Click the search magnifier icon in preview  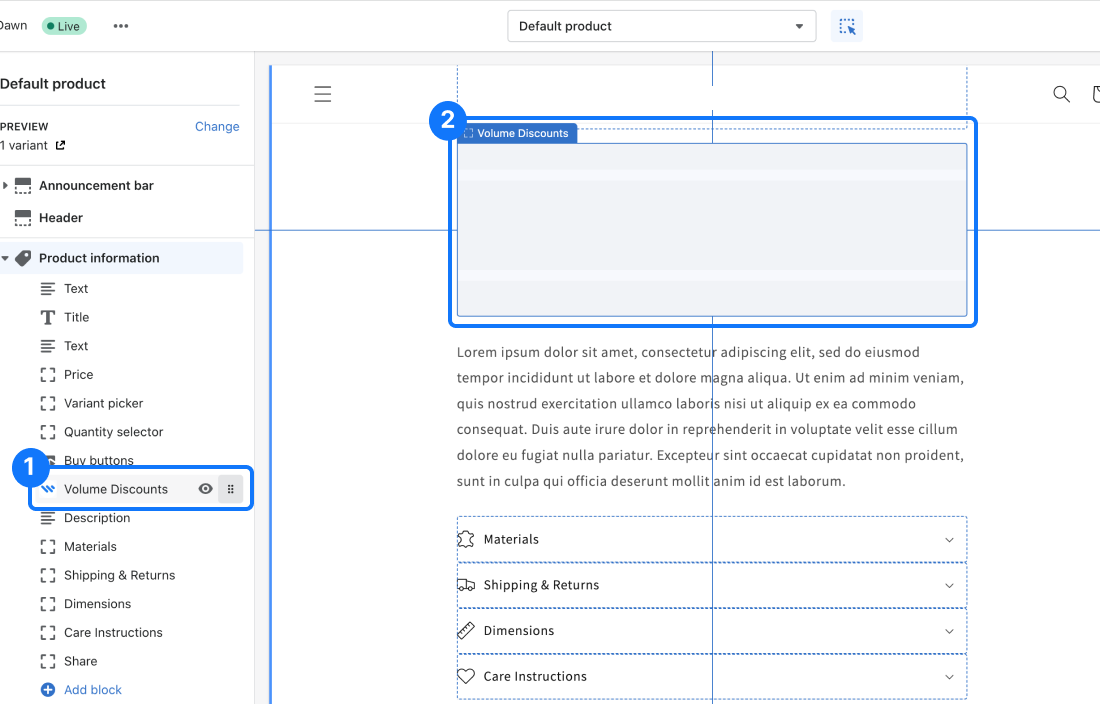(1061, 94)
